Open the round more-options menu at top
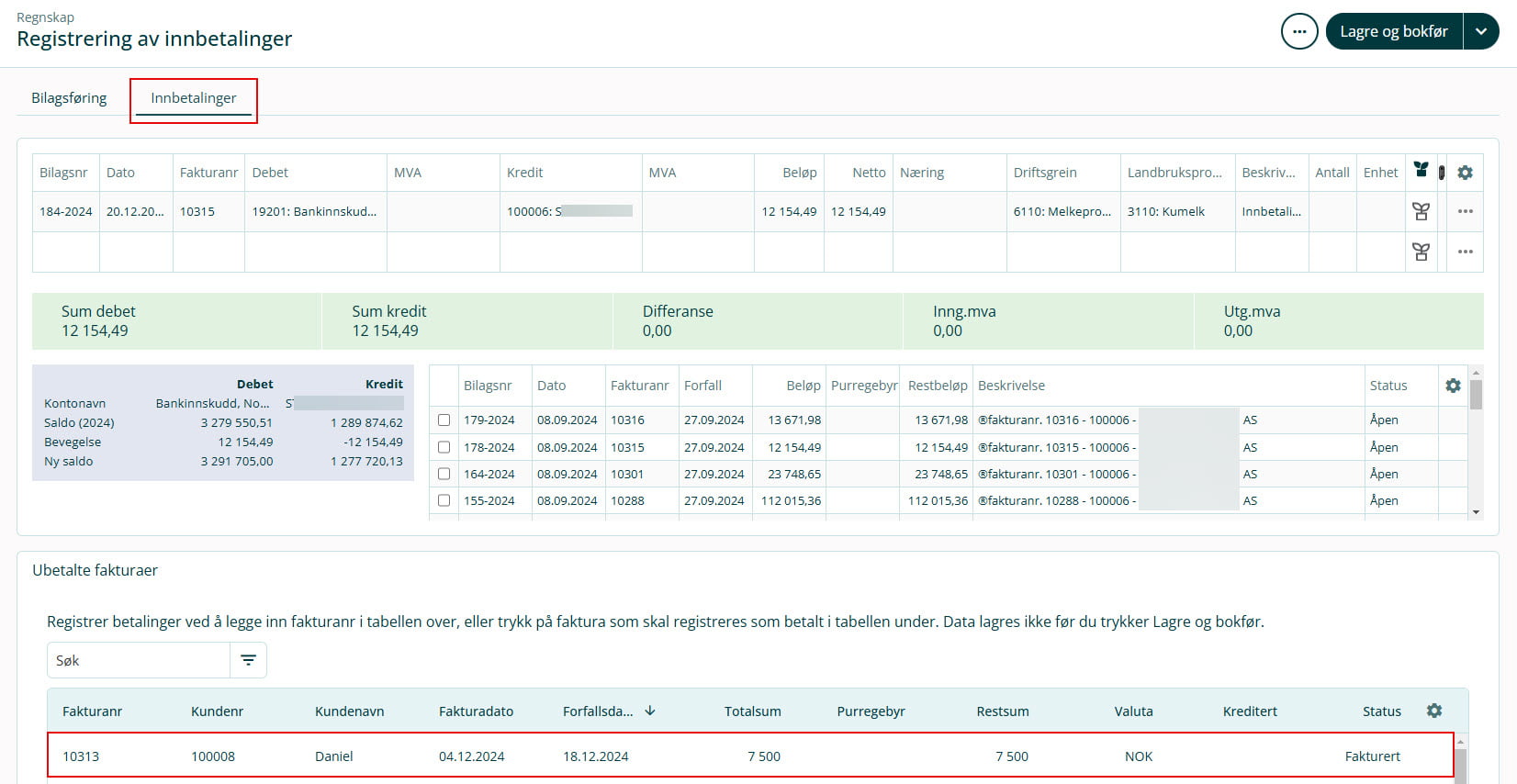 click(1298, 31)
